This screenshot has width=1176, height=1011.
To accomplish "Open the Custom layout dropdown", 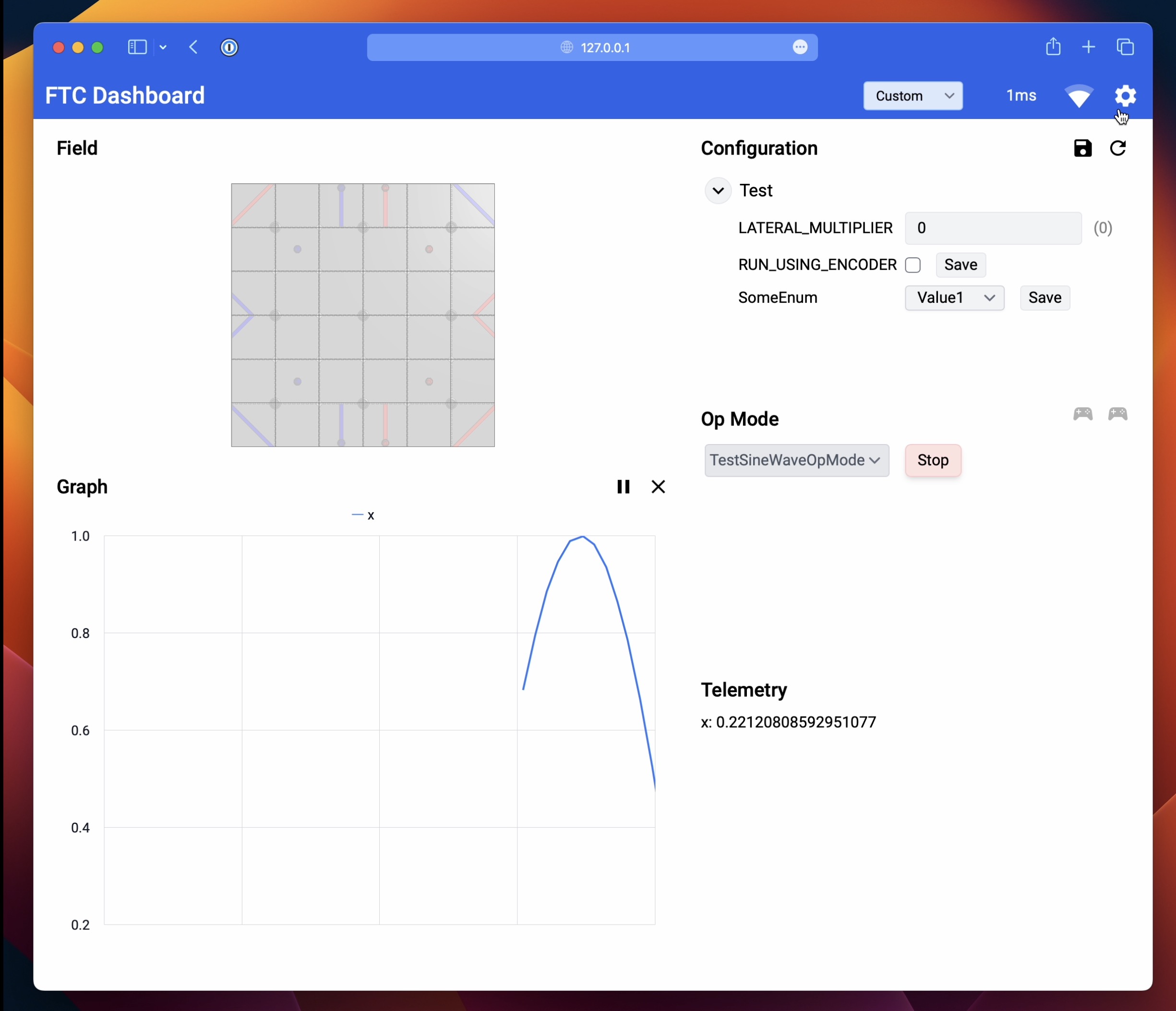I will click(x=912, y=96).
